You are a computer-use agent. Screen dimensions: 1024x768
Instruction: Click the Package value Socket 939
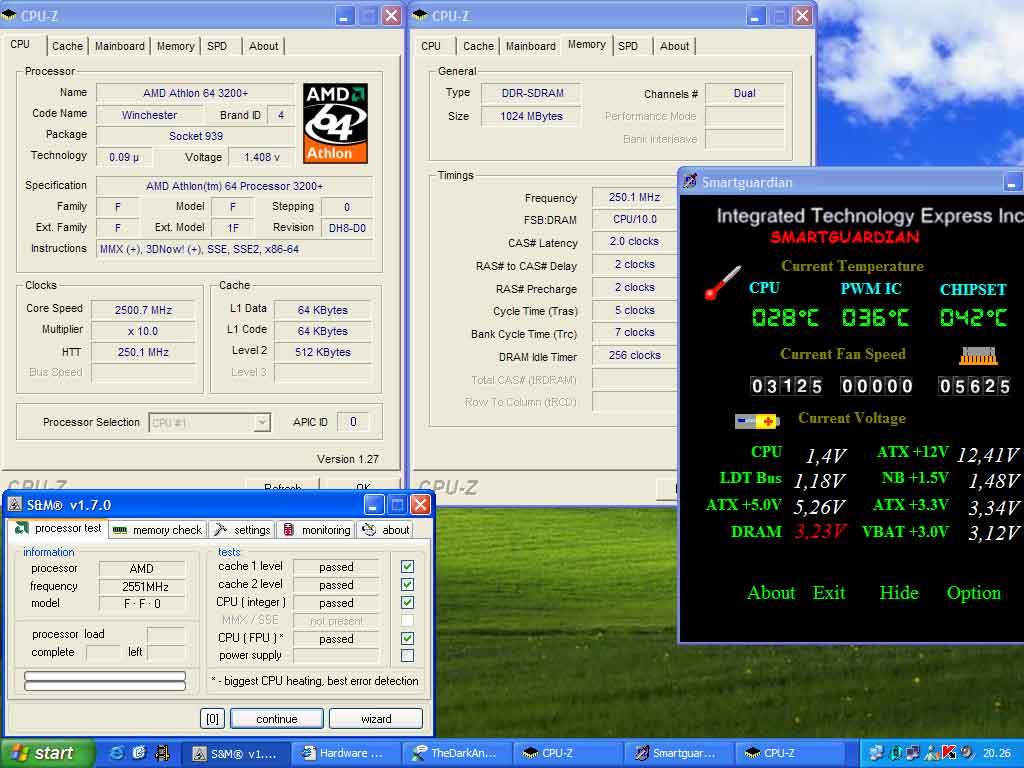tap(196, 136)
